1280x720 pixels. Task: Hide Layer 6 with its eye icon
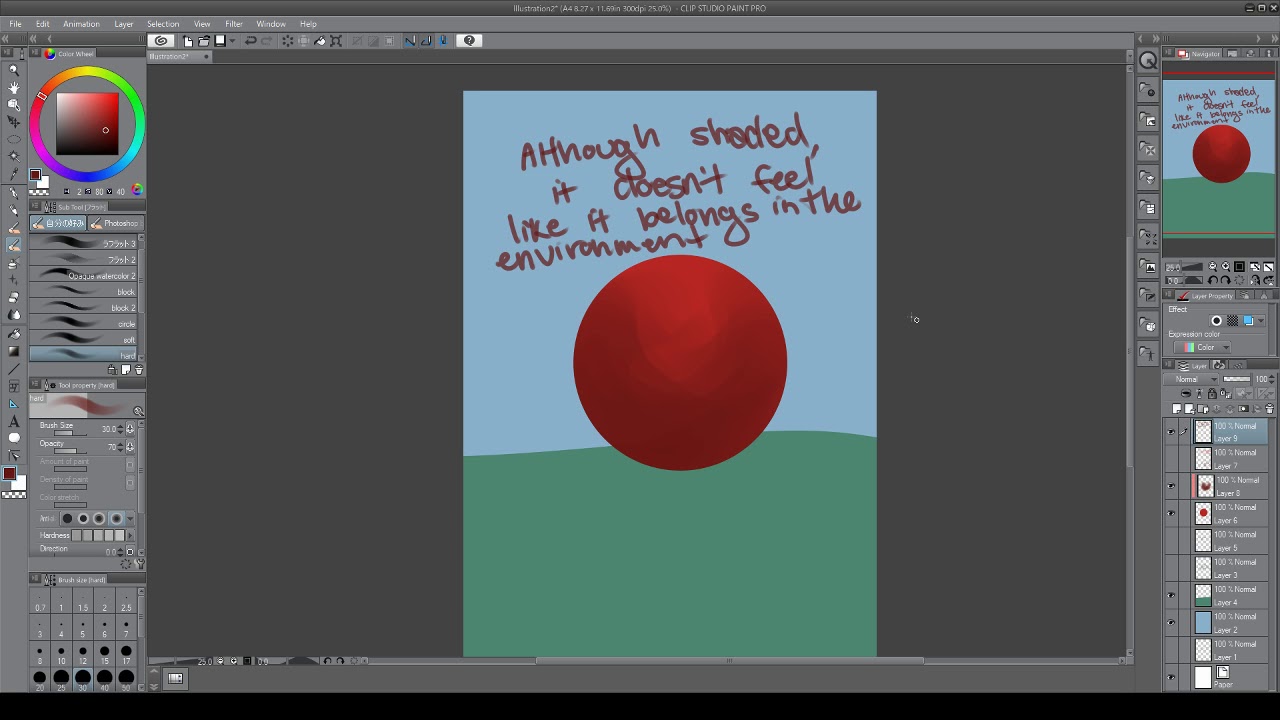[1171, 513]
